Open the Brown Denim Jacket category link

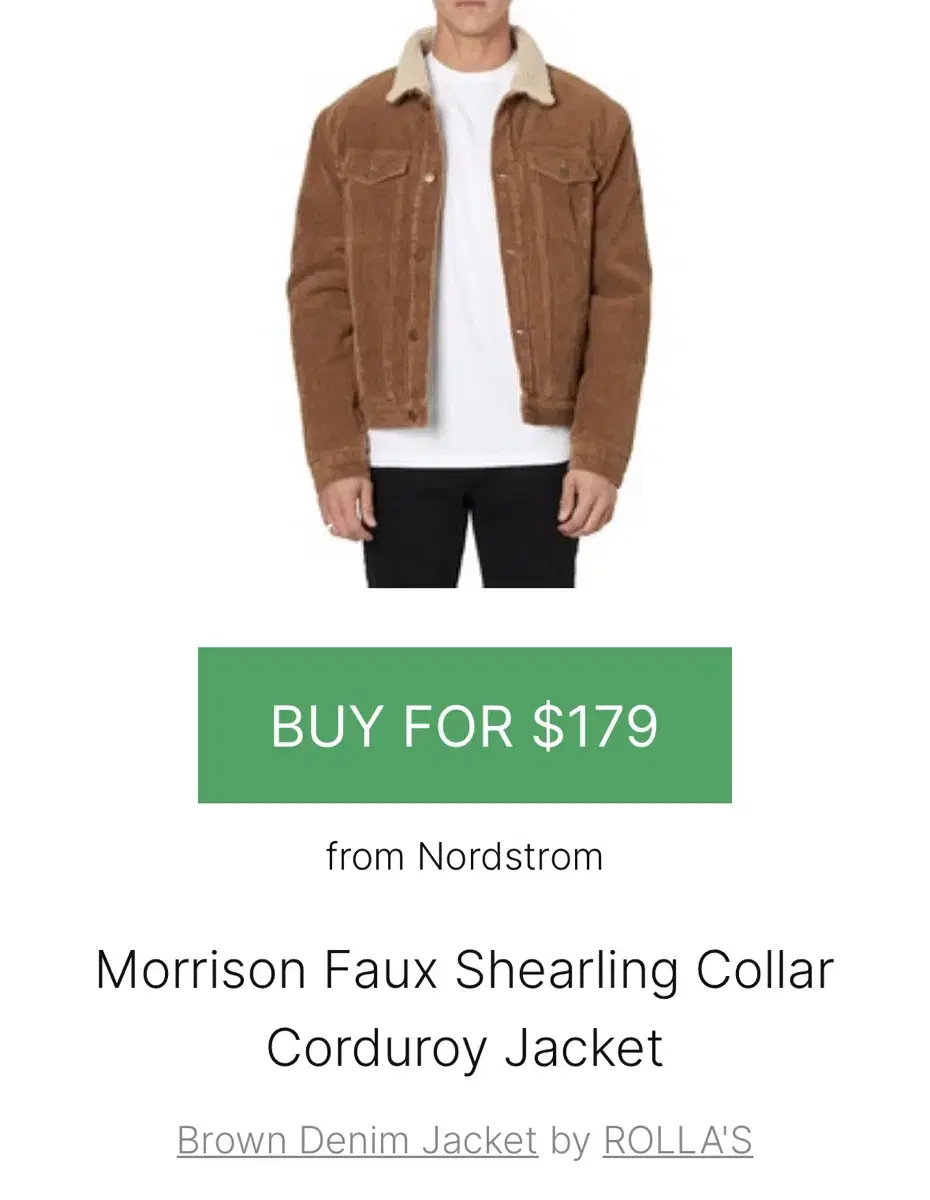[x=357, y=1140]
